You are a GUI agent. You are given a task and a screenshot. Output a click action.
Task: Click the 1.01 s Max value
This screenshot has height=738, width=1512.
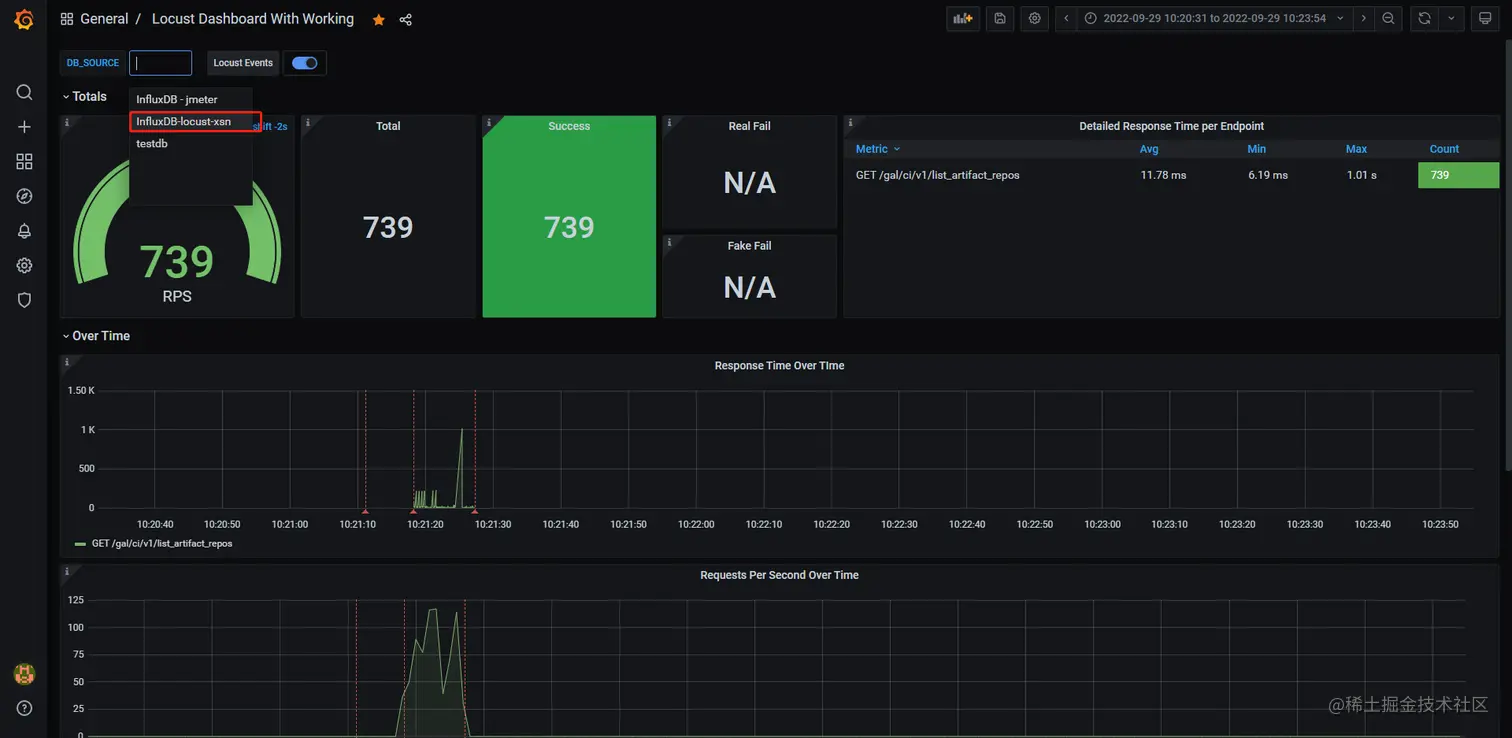click(x=1361, y=175)
